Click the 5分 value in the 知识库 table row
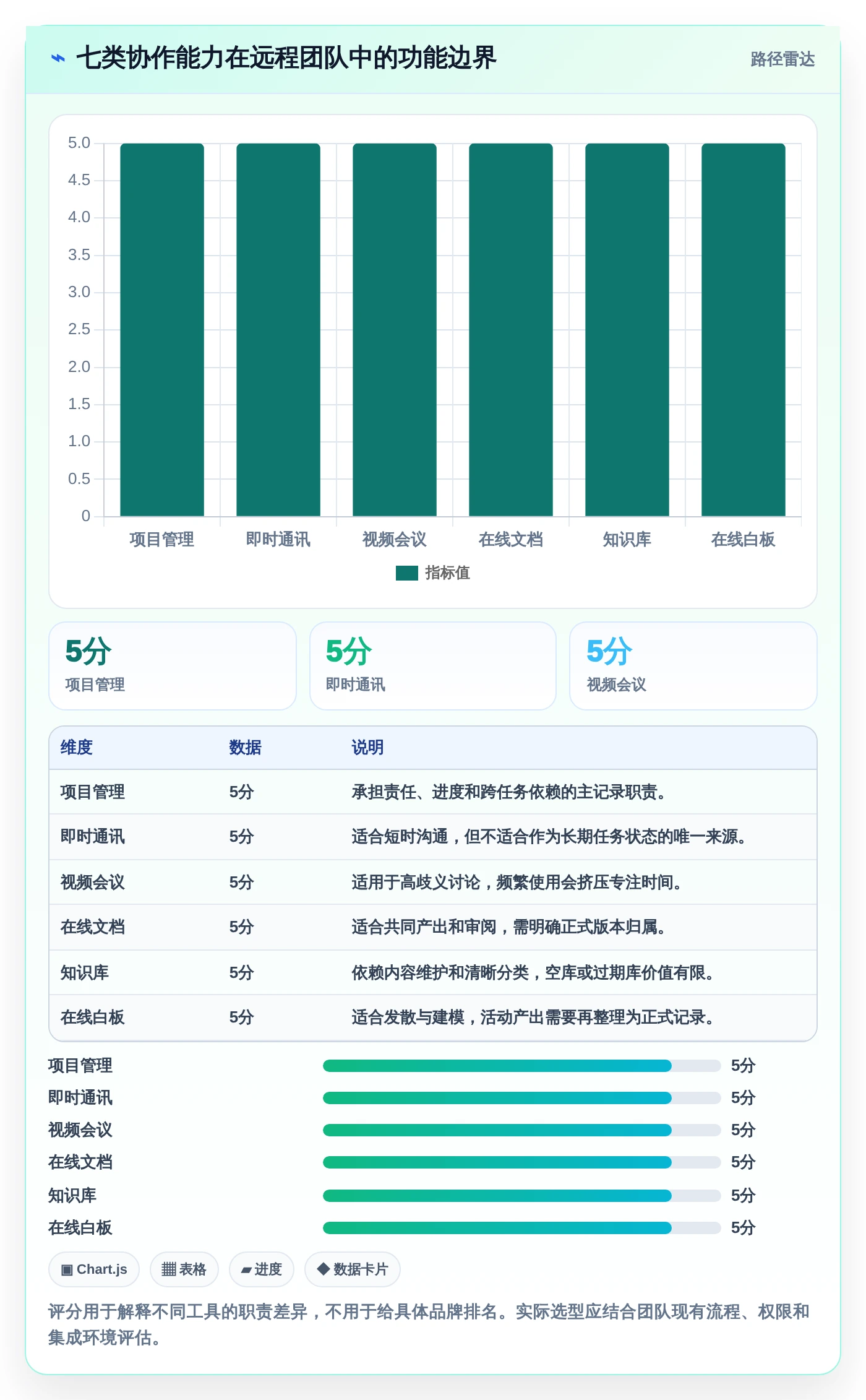This screenshot has width=866, height=1400. pyautogui.click(x=241, y=973)
